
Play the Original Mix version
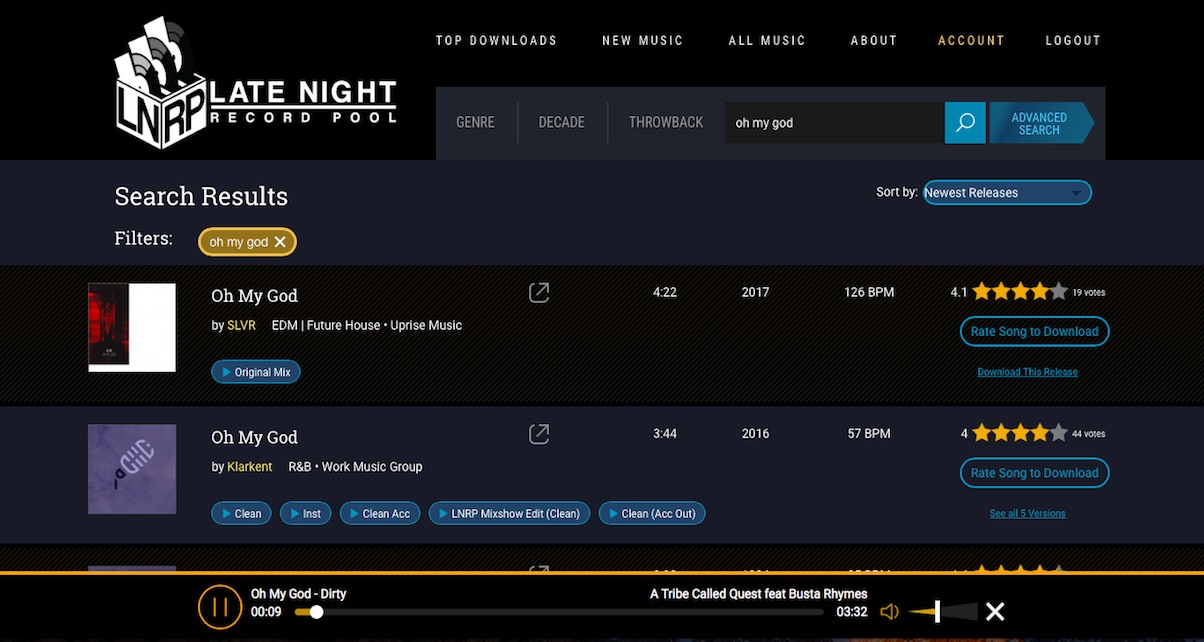pyautogui.click(x=256, y=372)
